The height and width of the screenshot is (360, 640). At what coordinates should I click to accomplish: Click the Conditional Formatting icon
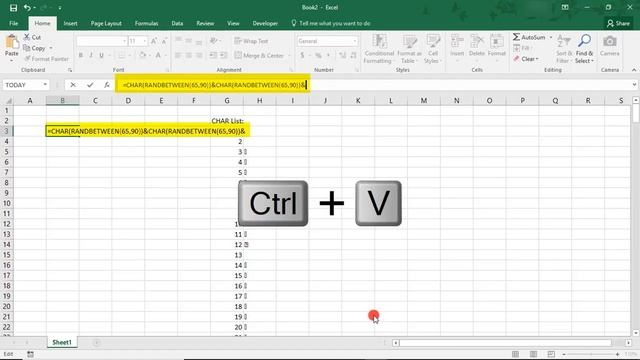click(x=379, y=42)
